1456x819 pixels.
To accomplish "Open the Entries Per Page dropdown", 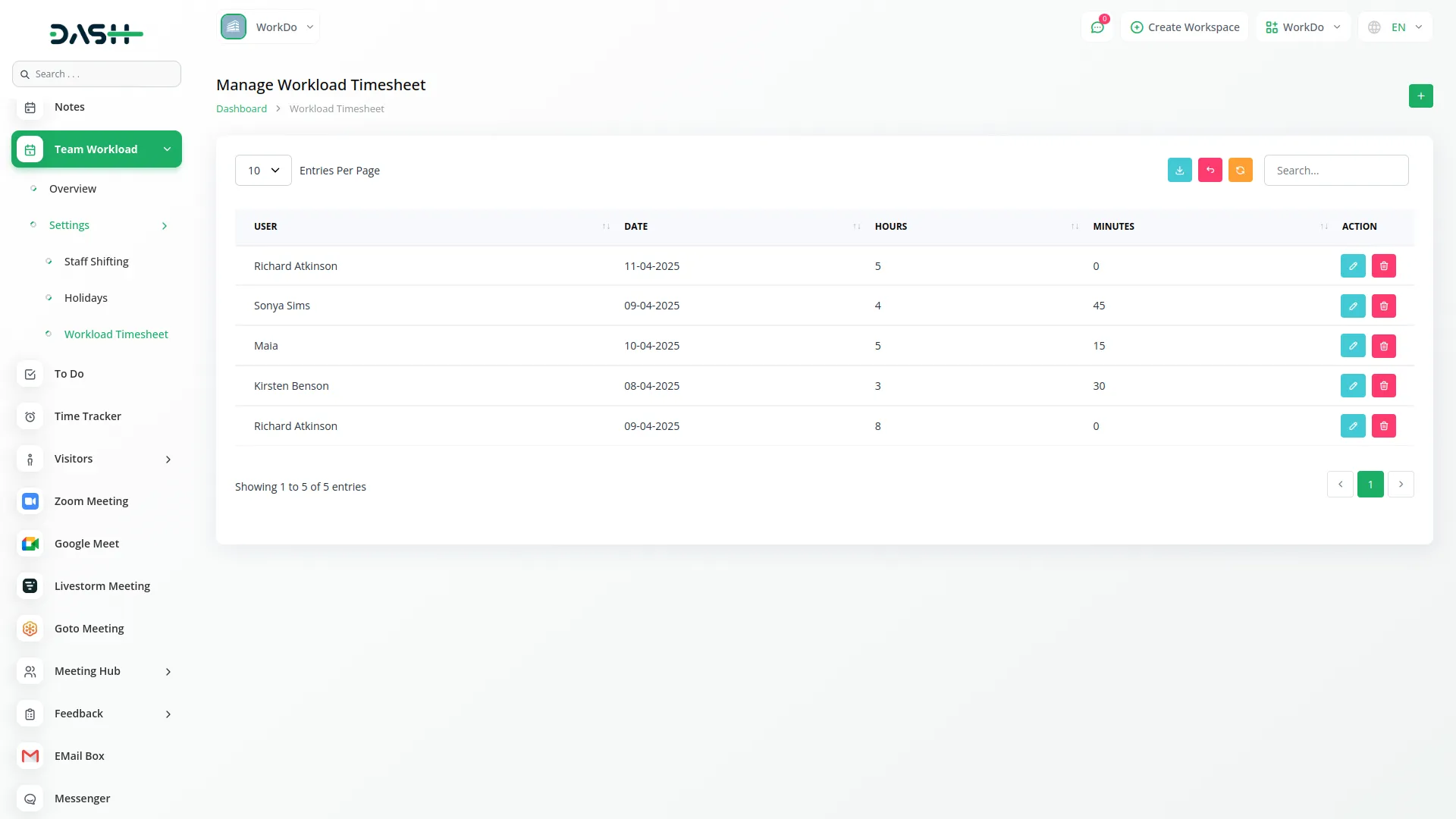I will coord(262,170).
